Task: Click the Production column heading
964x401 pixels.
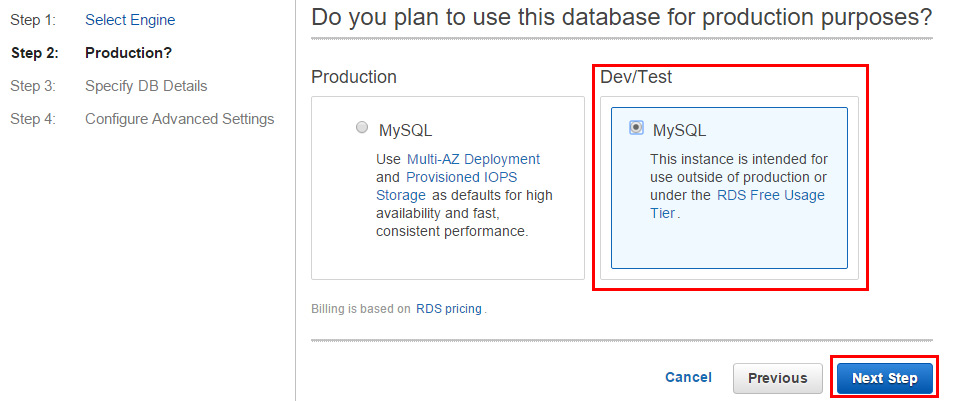Action: coord(354,77)
